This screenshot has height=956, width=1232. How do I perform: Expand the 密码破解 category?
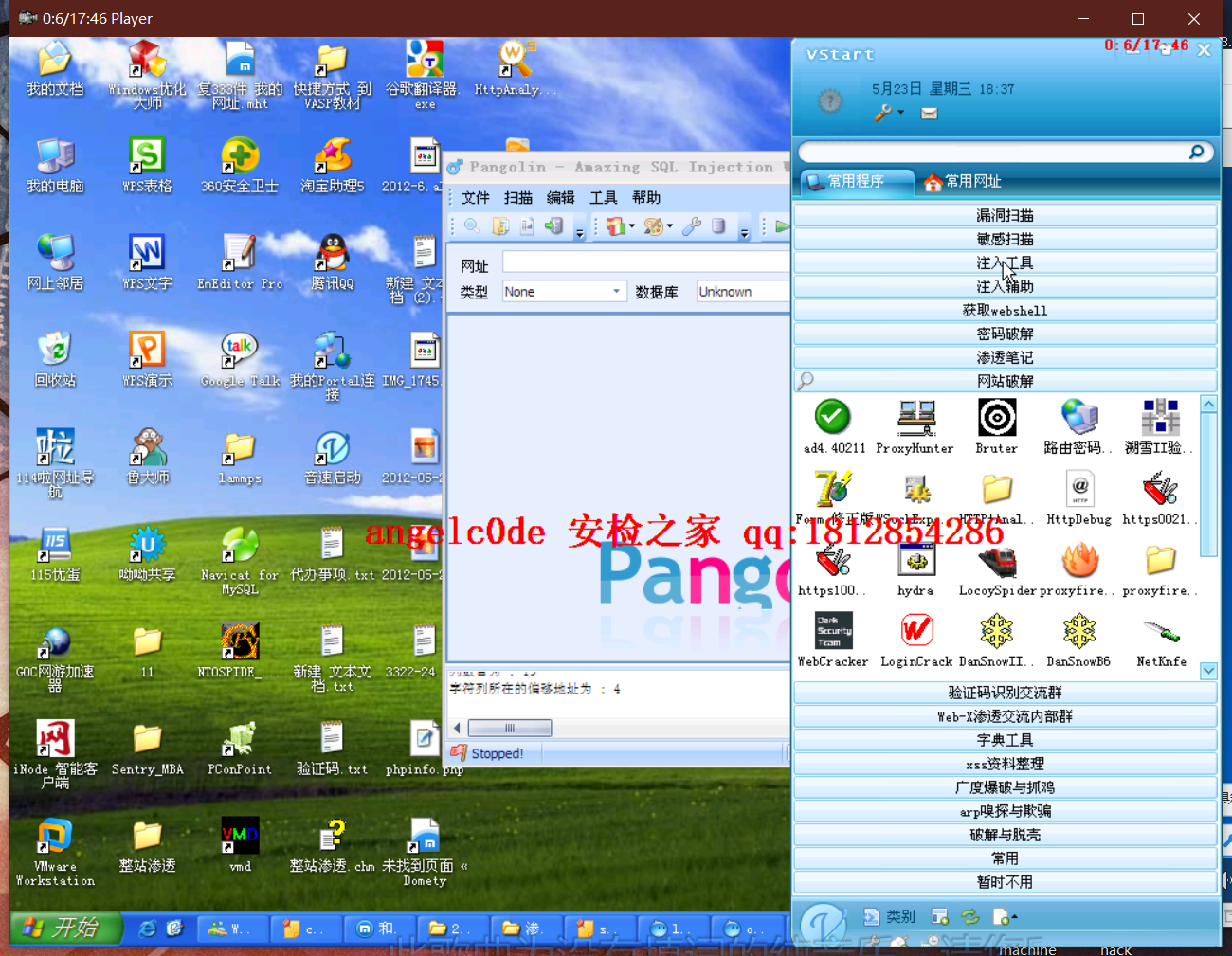tap(1006, 334)
